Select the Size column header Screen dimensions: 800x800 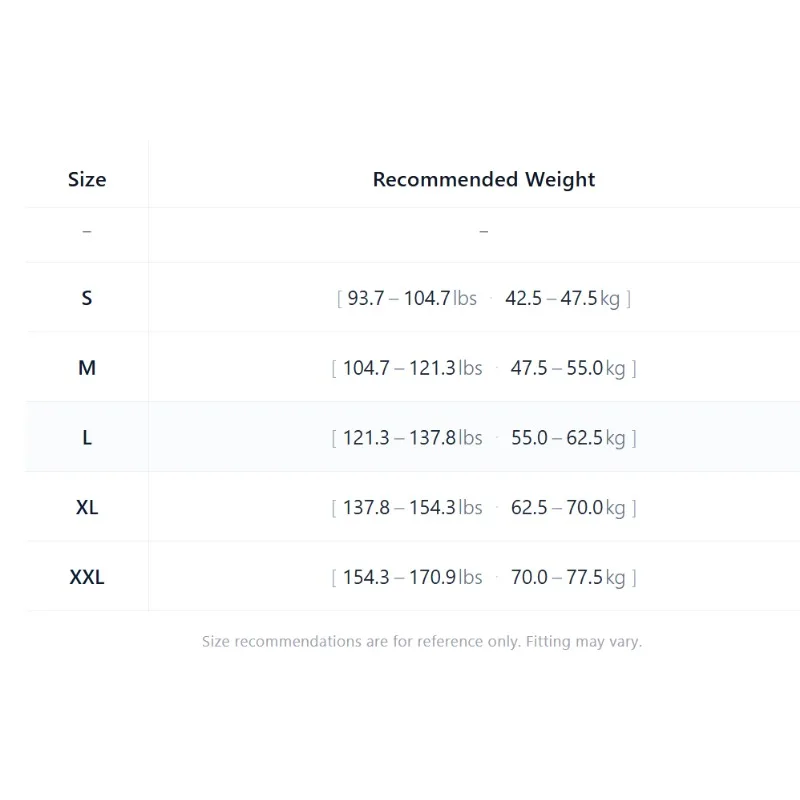coord(87,179)
